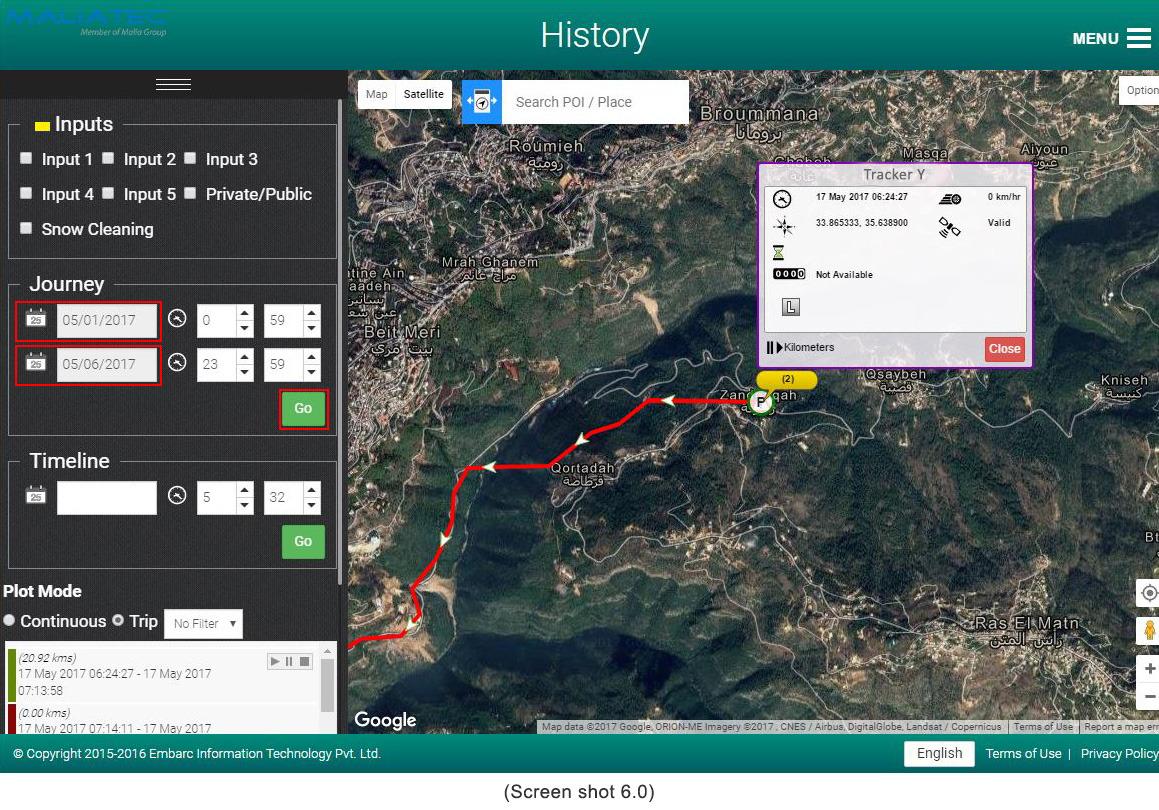Click the satellite GPS validity icon
The height and width of the screenshot is (810, 1159).
click(x=949, y=226)
